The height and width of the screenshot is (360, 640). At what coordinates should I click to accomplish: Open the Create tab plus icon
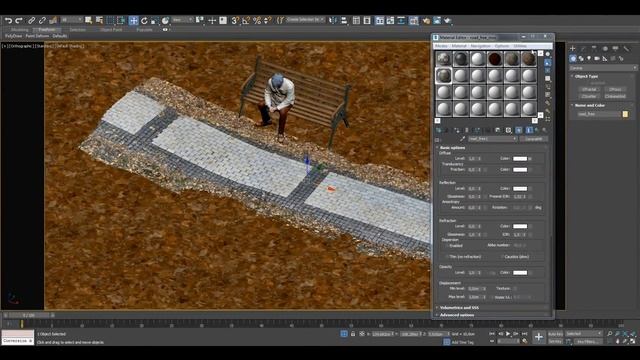pos(573,49)
